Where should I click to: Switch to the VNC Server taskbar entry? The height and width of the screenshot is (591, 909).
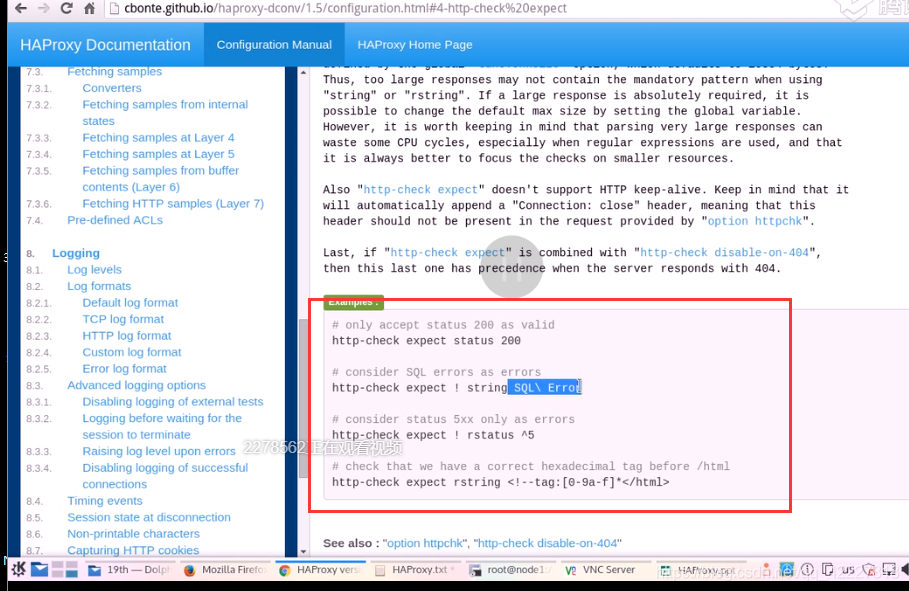[605, 570]
